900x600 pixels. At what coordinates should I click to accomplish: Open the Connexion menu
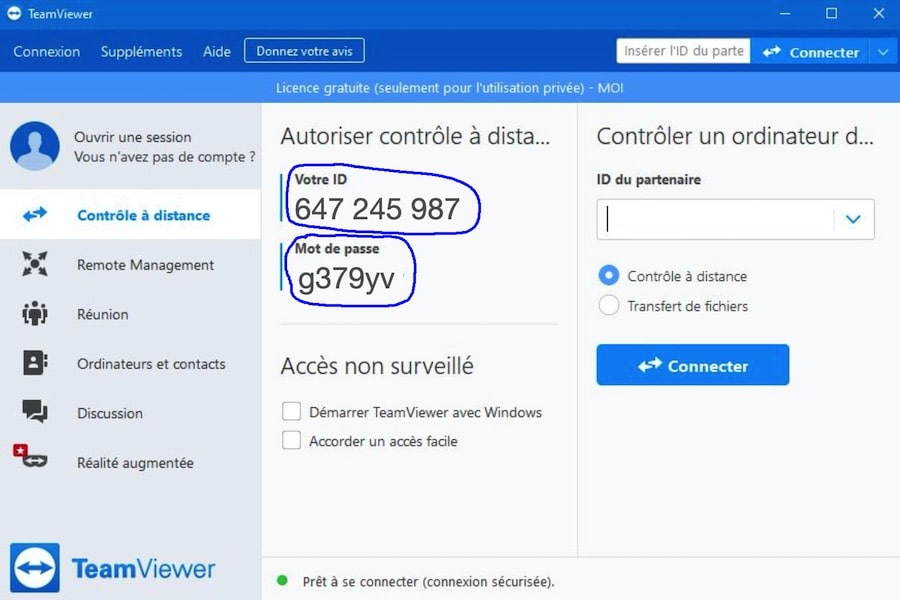coord(46,51)
